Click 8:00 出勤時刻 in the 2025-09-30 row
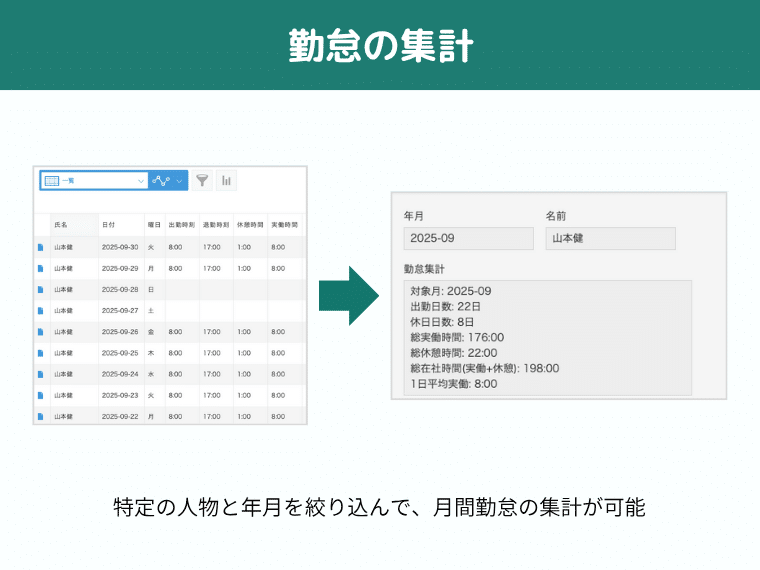The image size is (760, 570). (x=175, y=247)
